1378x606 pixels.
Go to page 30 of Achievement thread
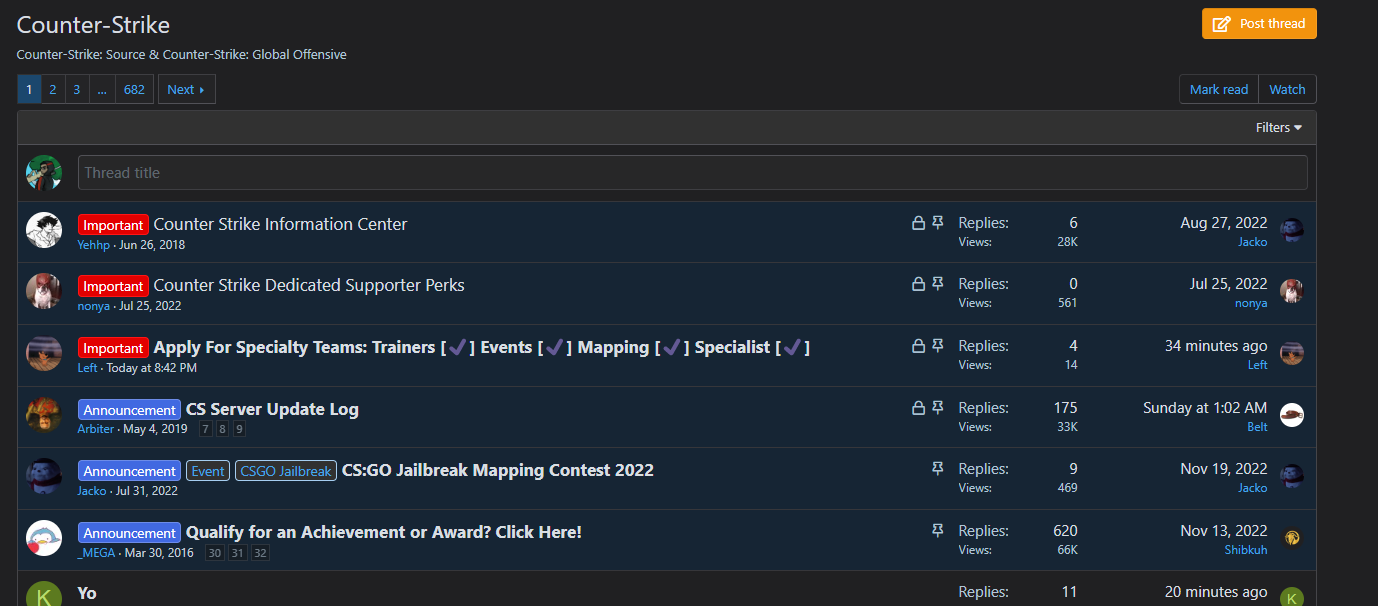point(214,553)
